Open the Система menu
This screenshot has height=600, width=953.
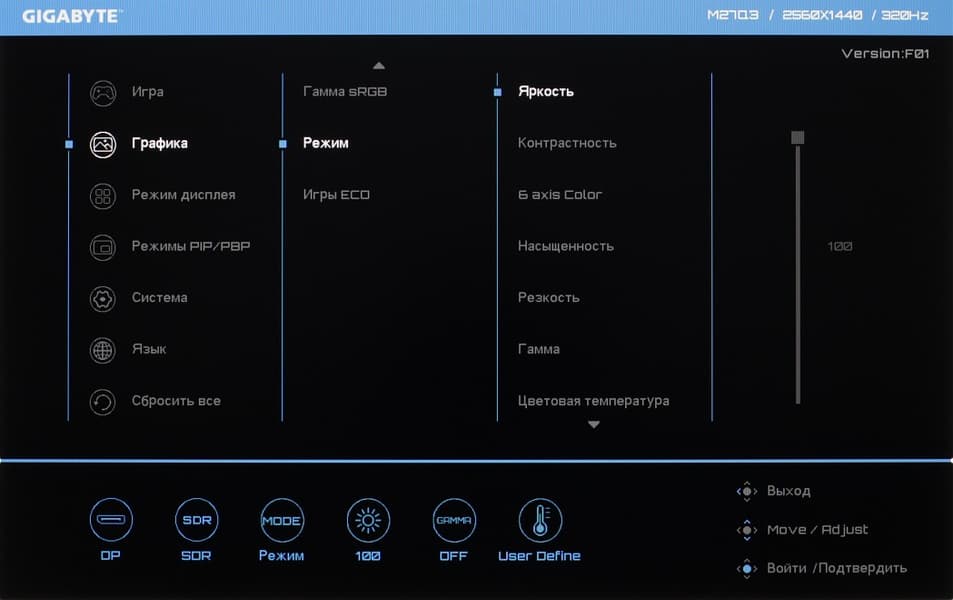[x=159, y=298]
